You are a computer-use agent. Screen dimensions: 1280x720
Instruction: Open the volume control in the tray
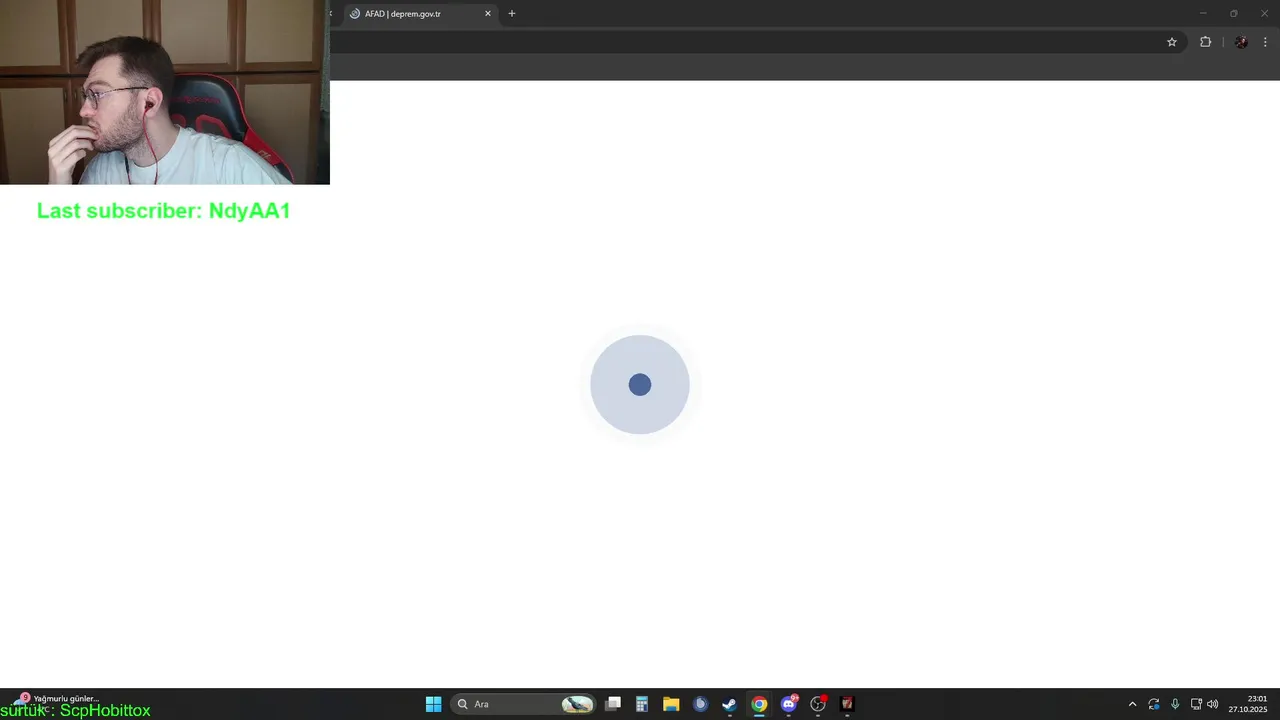pyautogui.click(x=1213, y=704)
